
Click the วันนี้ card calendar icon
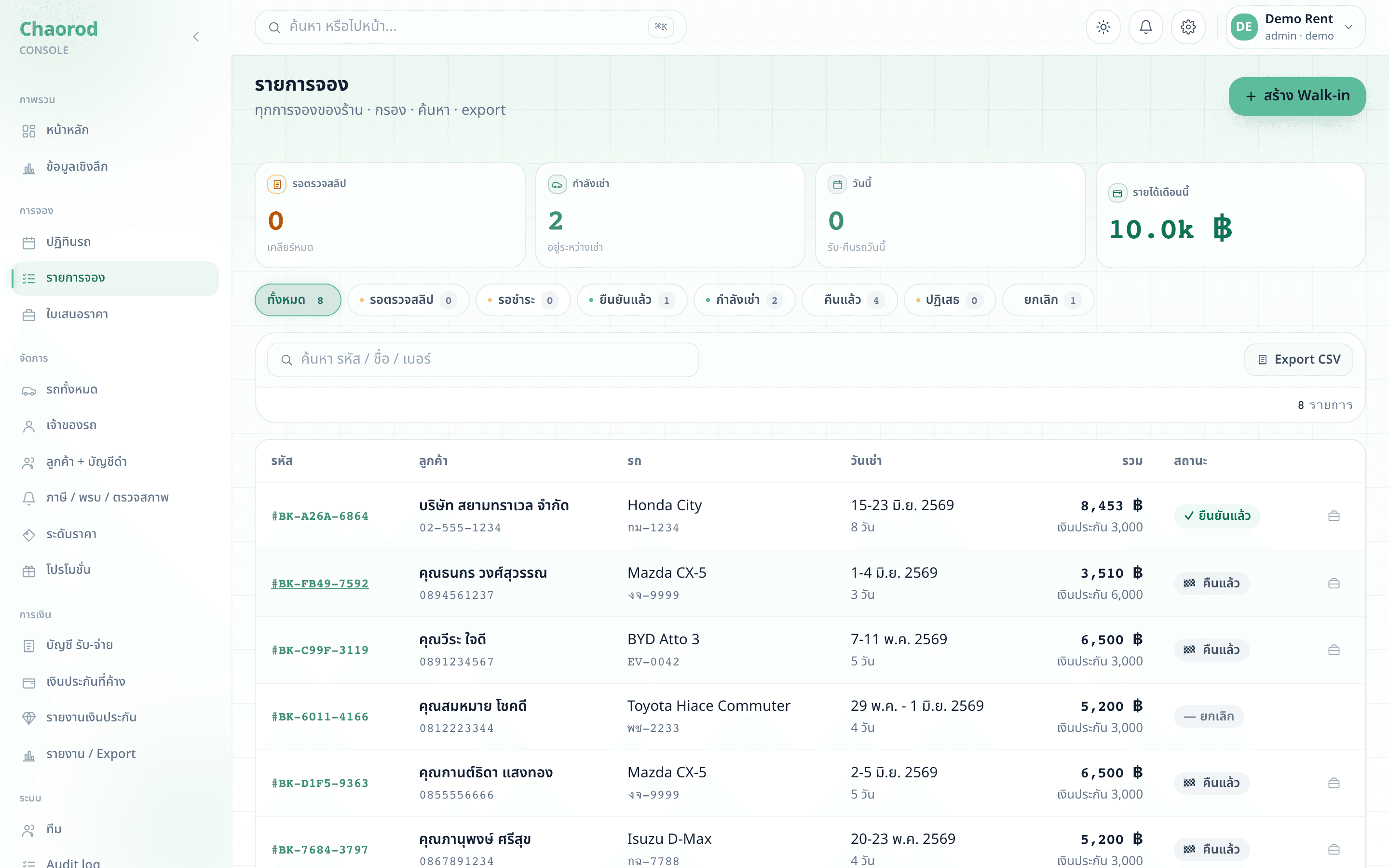(837, 184)
